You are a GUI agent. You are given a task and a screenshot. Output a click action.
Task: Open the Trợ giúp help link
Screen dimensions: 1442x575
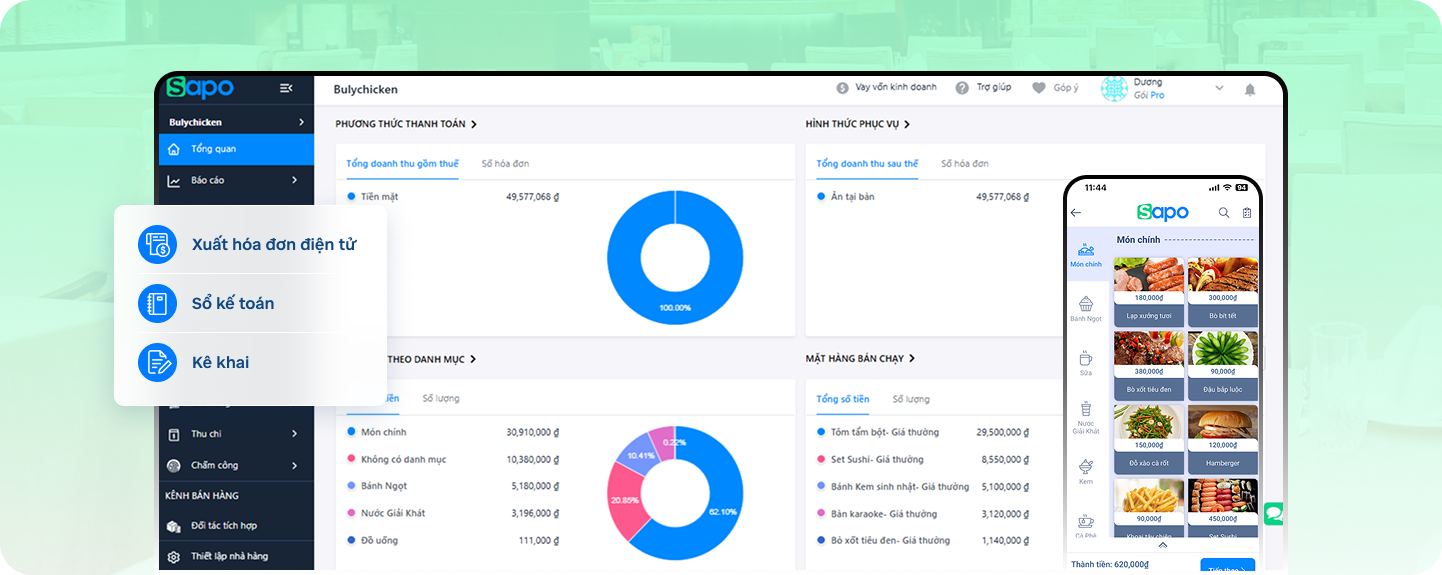point(983,88)
